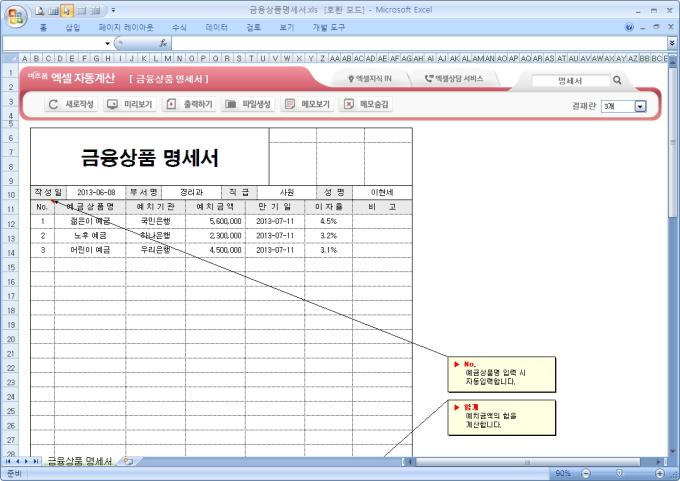Click the 금융상품 명세서 title cell

pyautogui.click(x=150, y=157)
